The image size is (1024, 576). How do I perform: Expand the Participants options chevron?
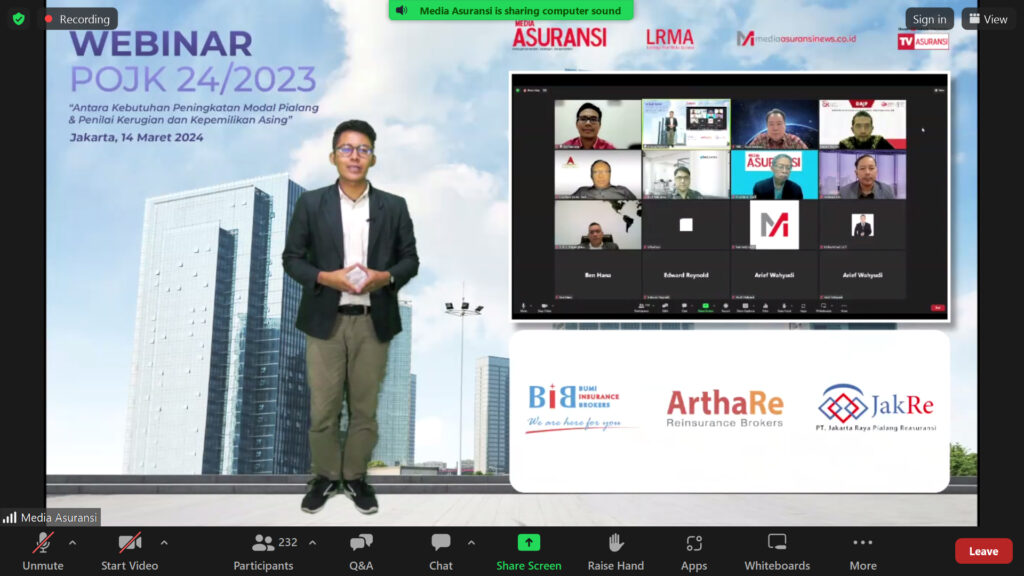(x=313, y=543)
